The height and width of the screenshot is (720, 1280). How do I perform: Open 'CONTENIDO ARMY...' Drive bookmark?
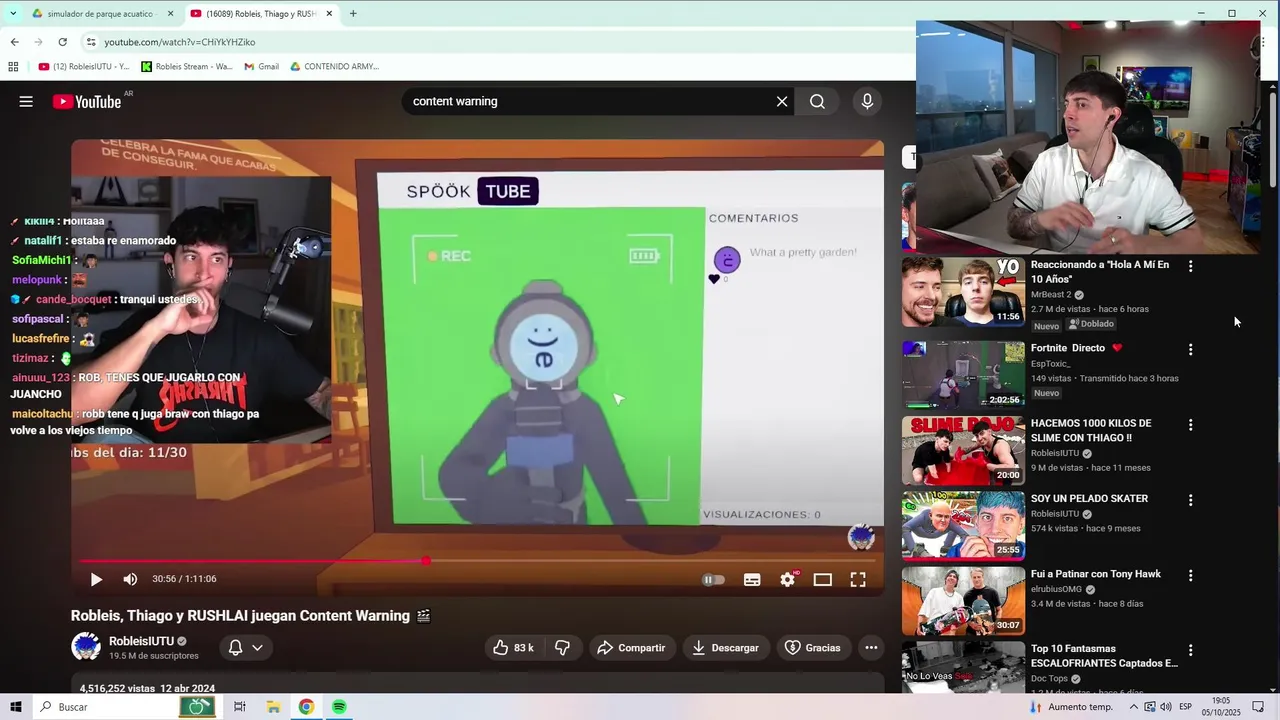(334, 67)
